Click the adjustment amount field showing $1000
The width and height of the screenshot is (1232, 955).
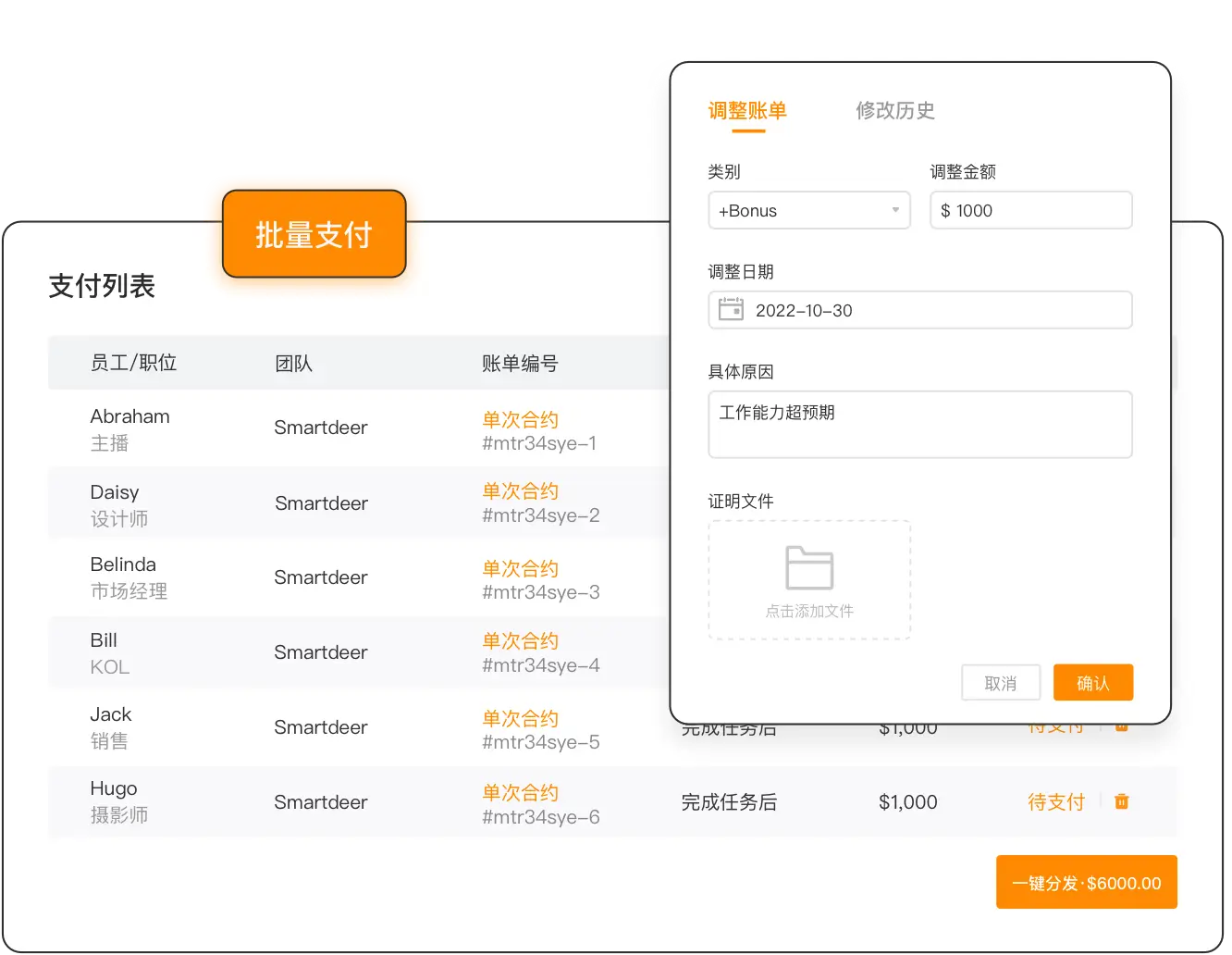point(1030,210)
